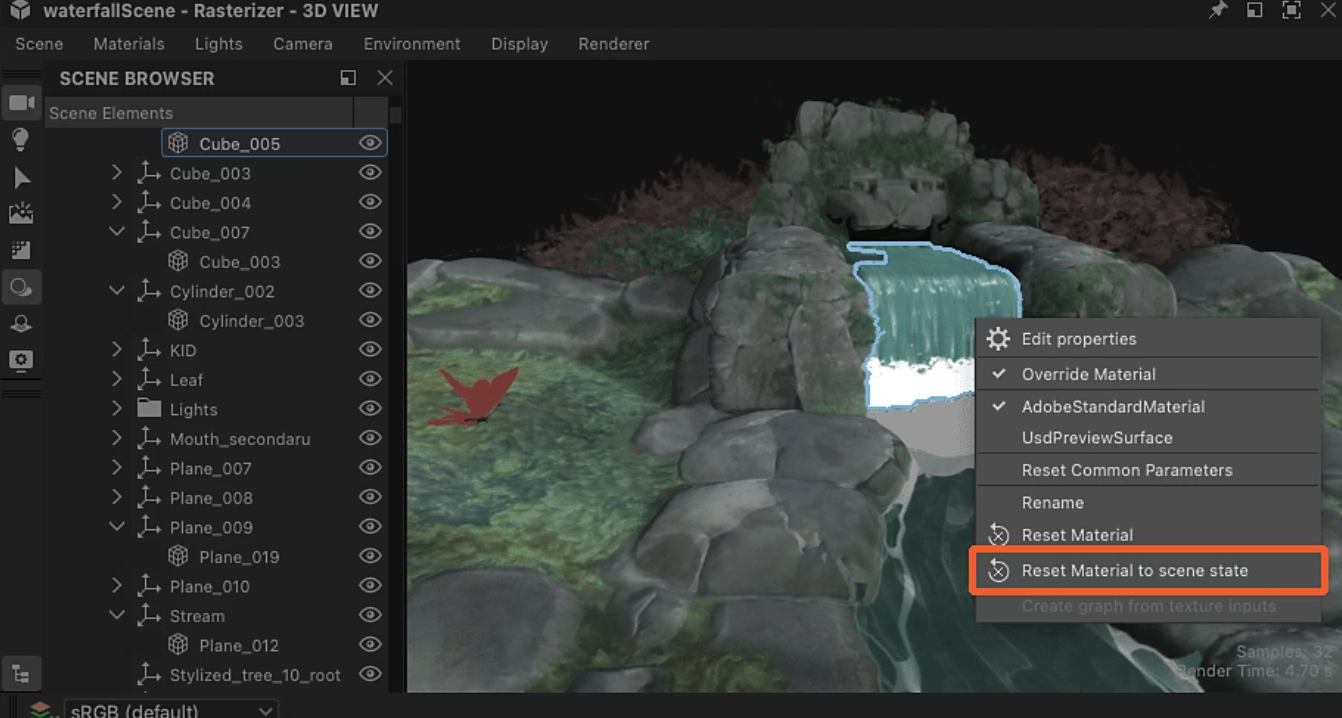Collapse the Plane_009 node
The image size is (1342, 718).
(x=117, y=526)
